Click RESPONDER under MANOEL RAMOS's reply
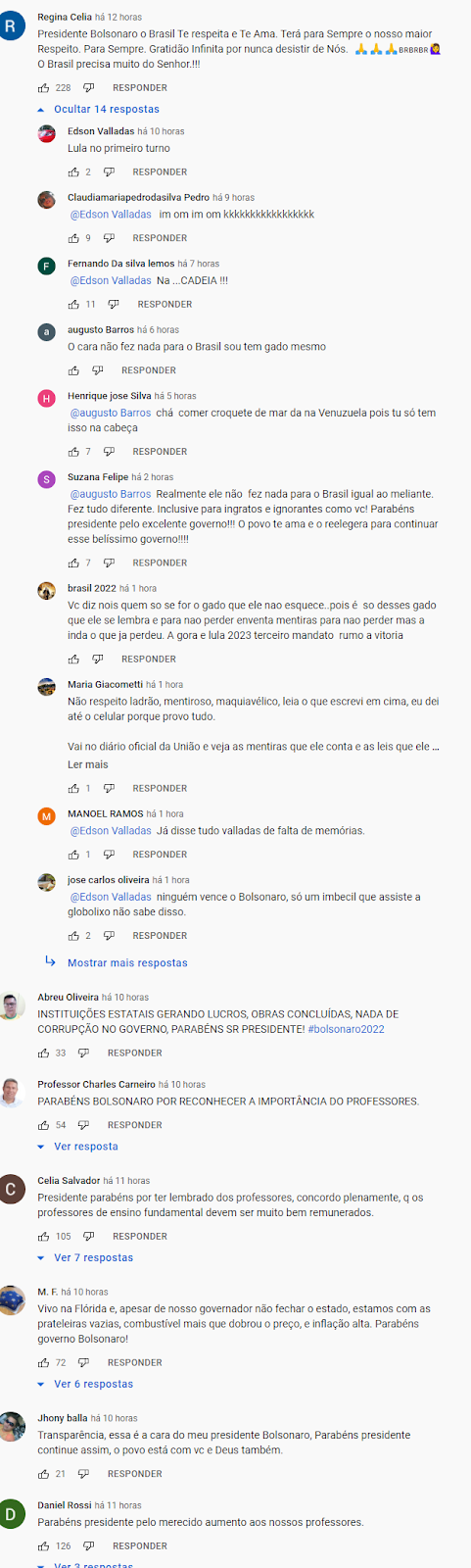Screen dimensions: 471x1568 [x=160, y=855]
